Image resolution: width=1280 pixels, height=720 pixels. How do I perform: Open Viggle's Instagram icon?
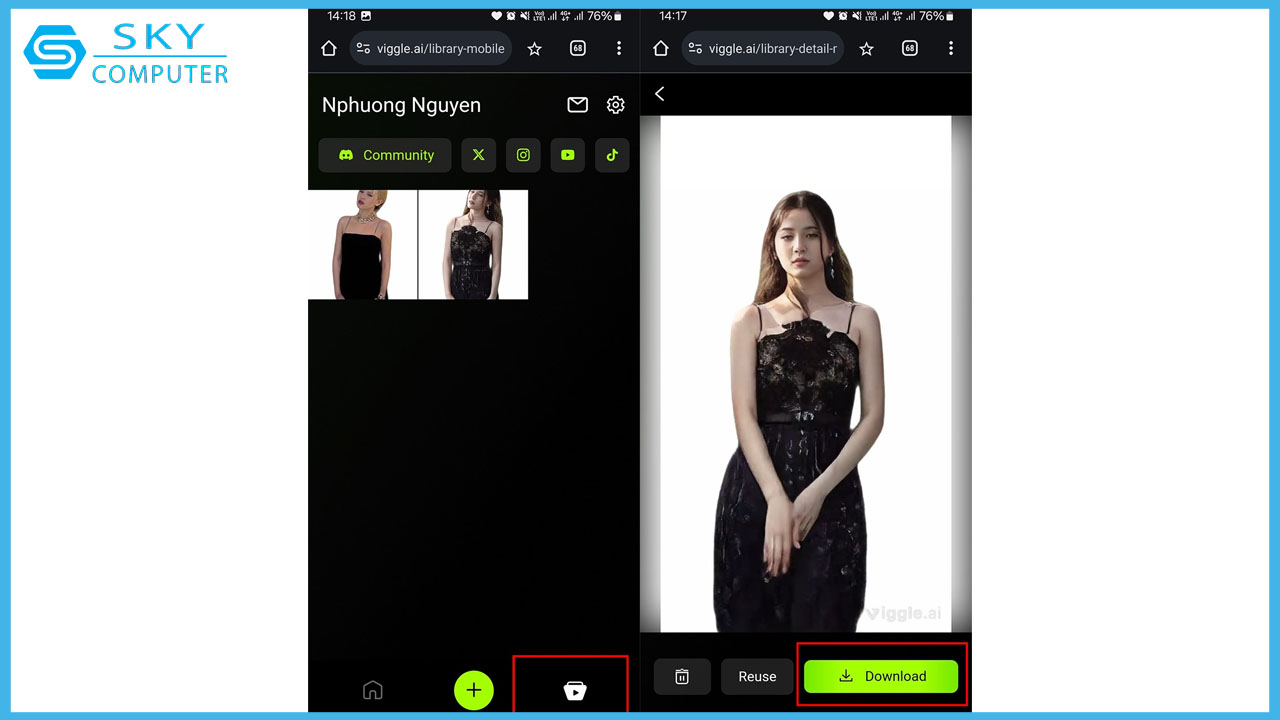523,155
